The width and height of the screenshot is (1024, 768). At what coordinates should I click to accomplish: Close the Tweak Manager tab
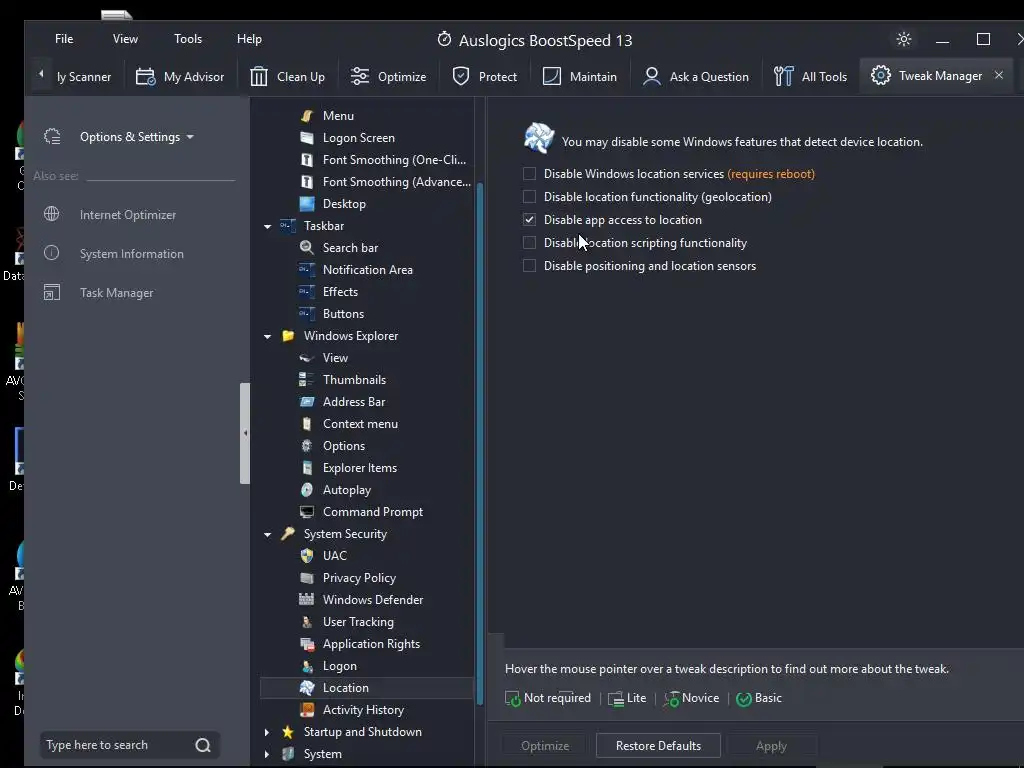tap(999, 75)
